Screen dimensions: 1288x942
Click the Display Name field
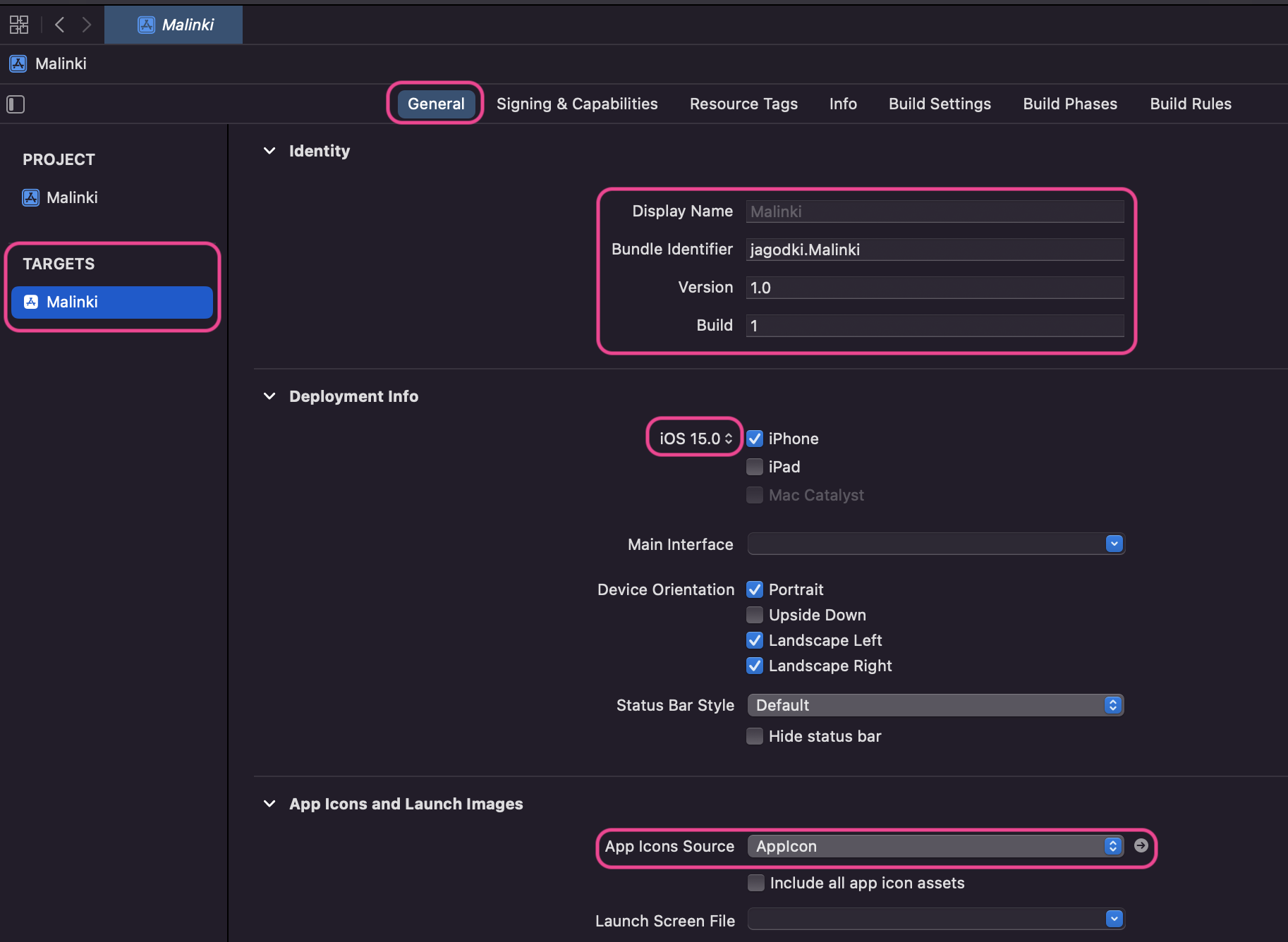935,212
